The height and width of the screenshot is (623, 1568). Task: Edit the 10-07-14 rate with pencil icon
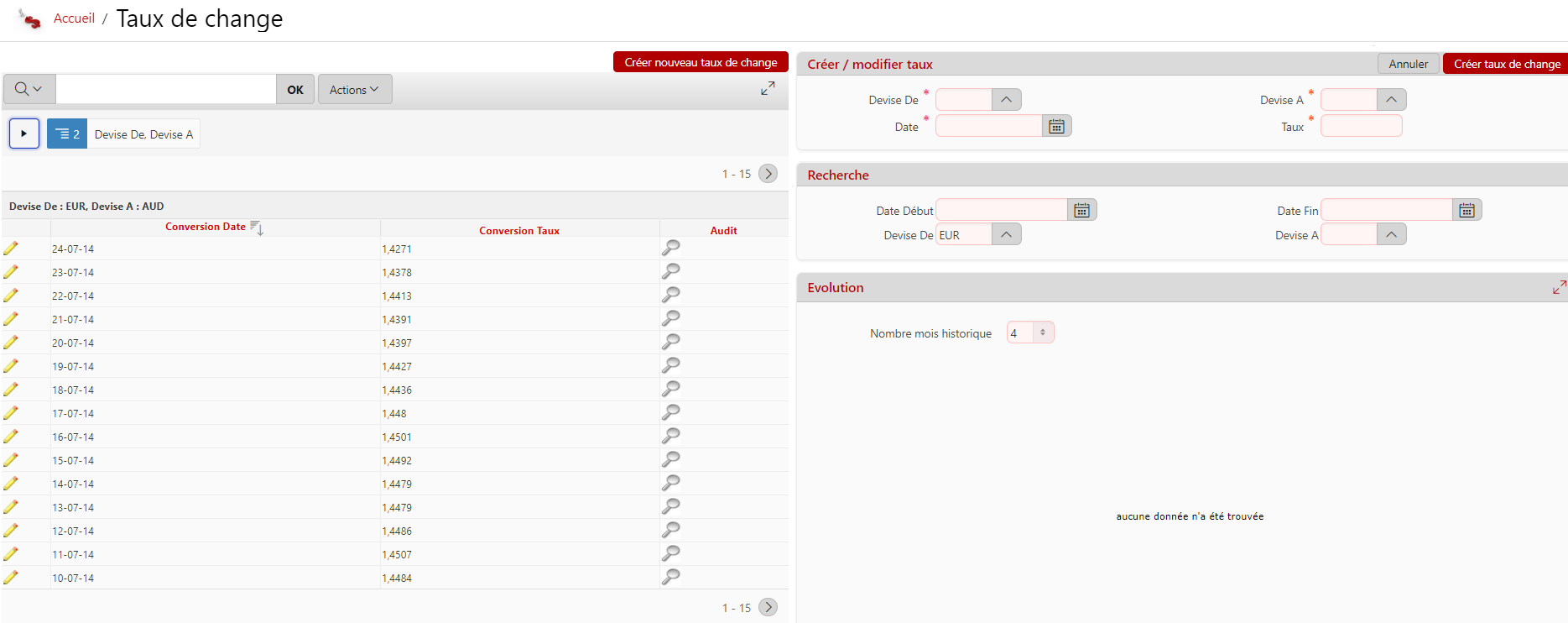[11, 578]
